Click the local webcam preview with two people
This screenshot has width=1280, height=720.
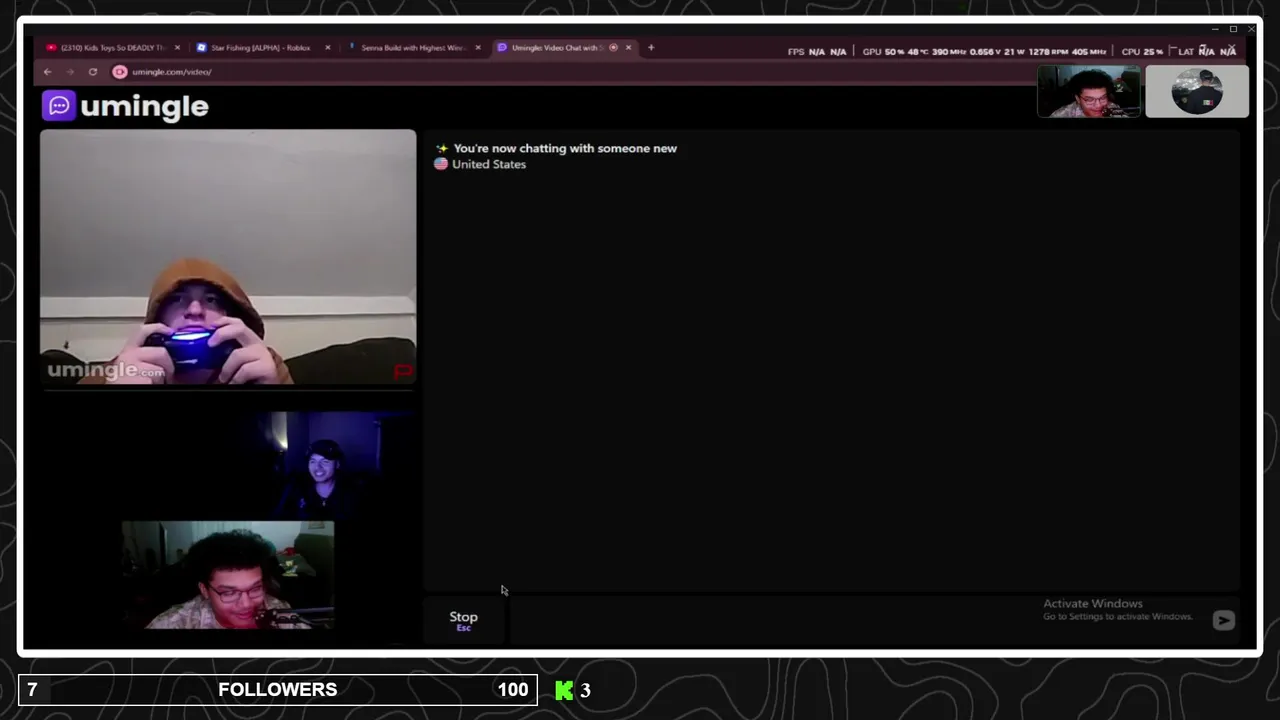coord(228,520)
